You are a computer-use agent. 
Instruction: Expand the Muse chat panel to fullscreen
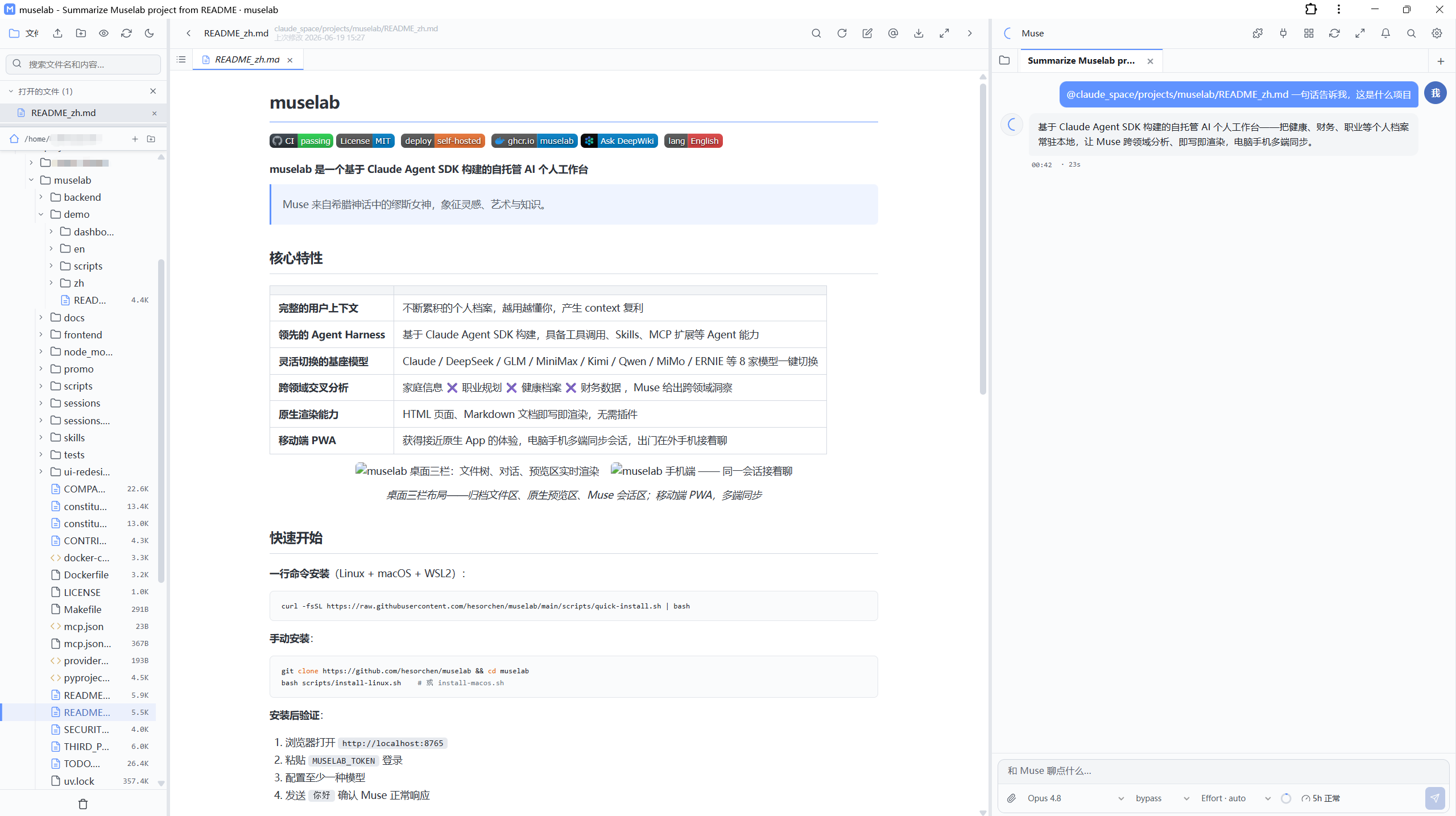click(1360, 33)
